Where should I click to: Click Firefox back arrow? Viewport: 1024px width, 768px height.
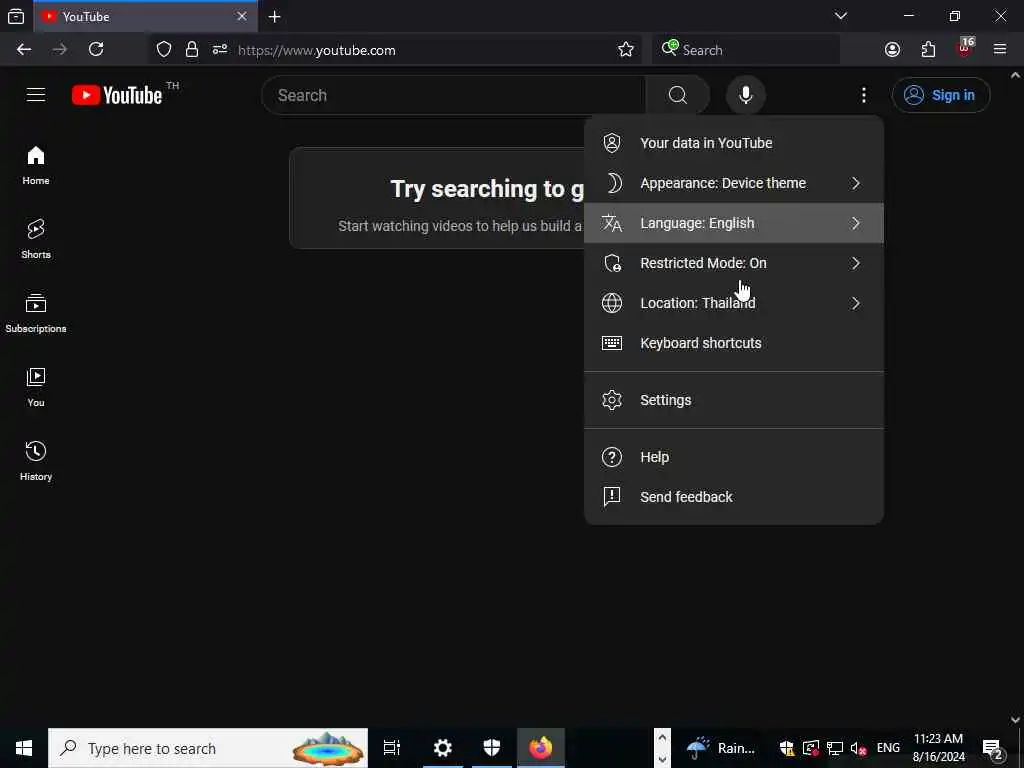[x=24, y=50]
